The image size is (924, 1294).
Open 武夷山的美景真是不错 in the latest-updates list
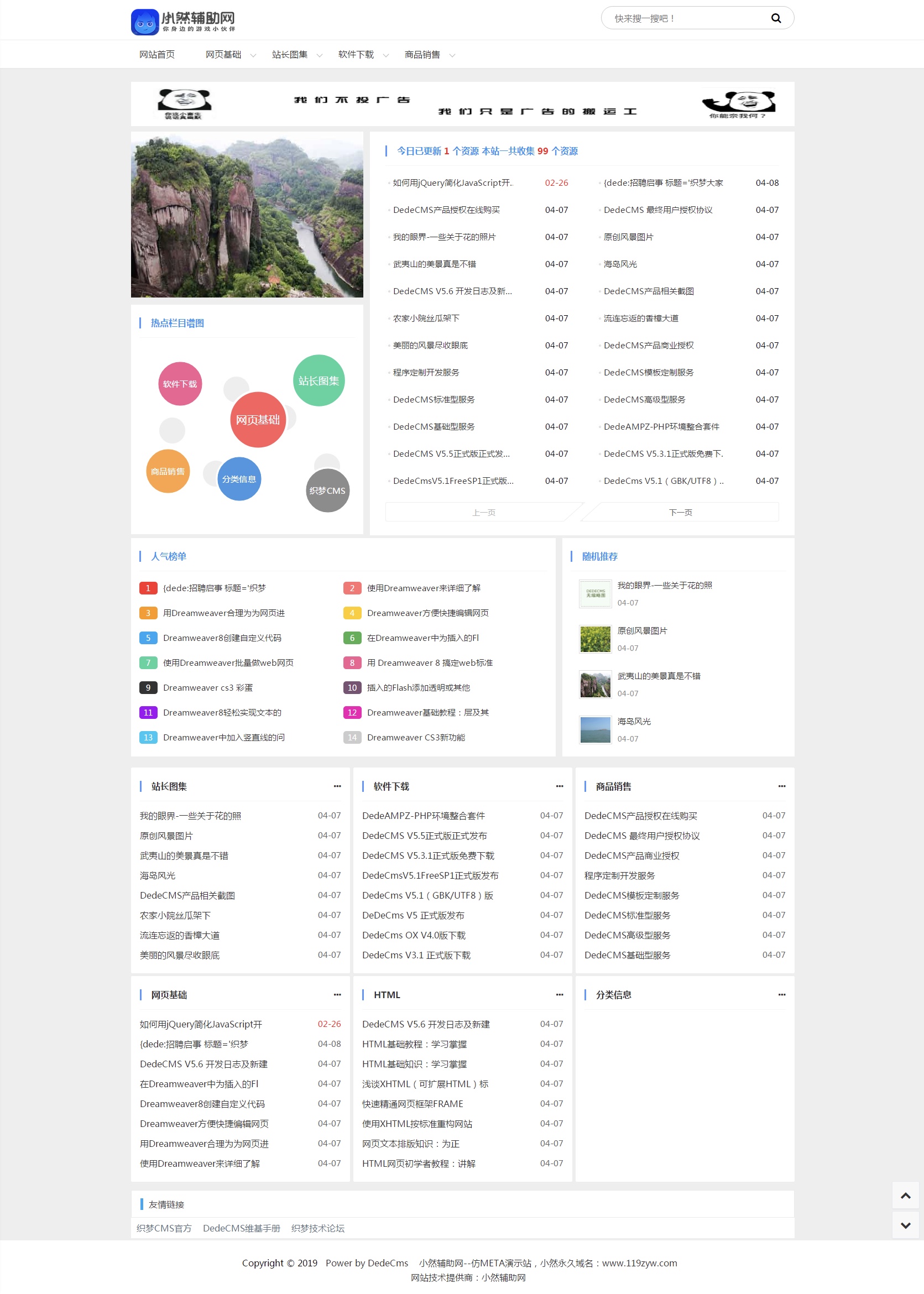[x=434, y=264]
